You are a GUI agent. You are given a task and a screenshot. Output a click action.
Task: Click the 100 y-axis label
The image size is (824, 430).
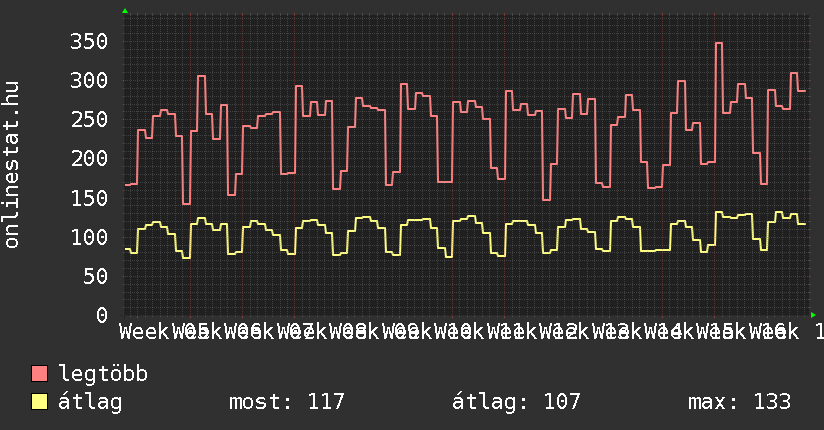pos(88,236)
